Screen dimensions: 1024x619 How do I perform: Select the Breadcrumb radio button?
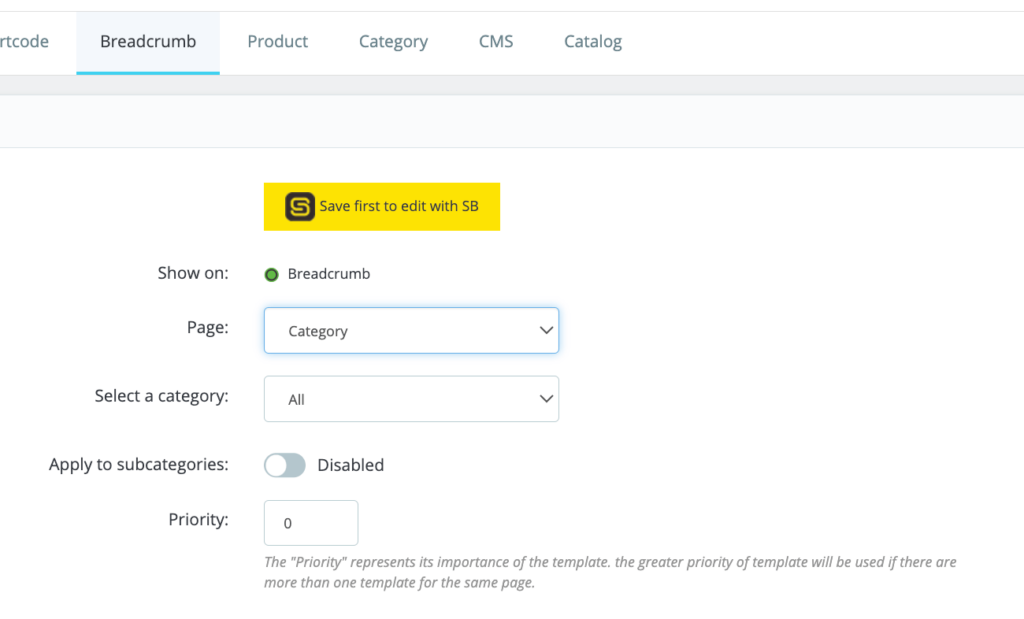271,274
